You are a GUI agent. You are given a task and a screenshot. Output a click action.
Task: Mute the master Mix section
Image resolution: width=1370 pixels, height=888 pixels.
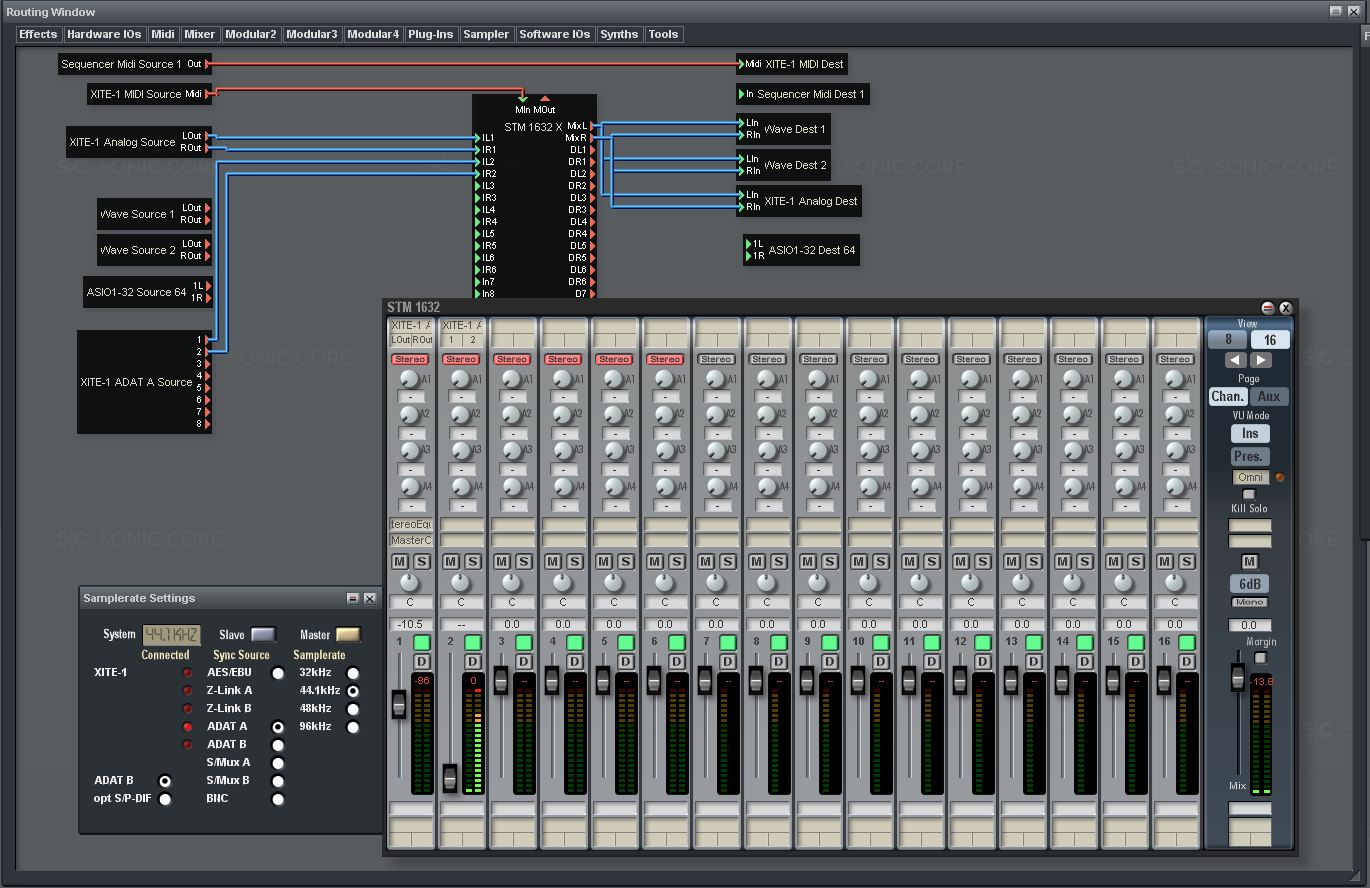click(x=1249, y=562)
